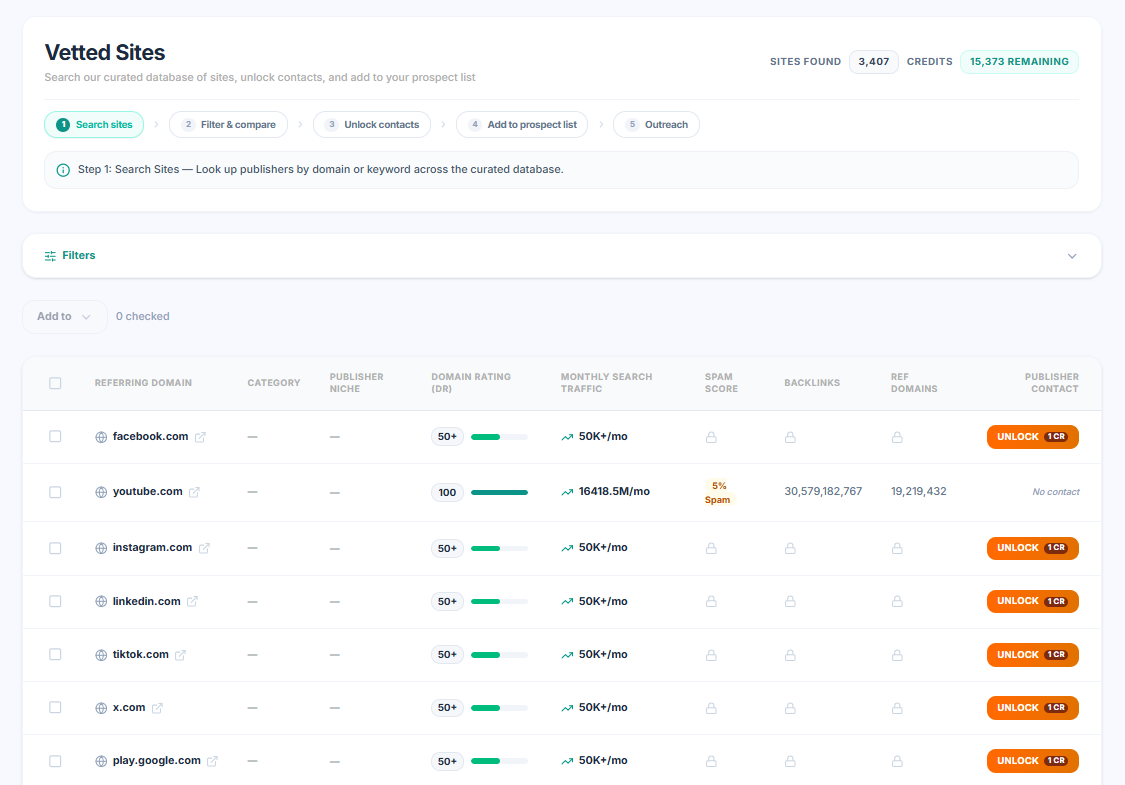Screen dimensions: 1125x785
Task: Click the globe icon beside tiktok.com
Action: [101, 655]
